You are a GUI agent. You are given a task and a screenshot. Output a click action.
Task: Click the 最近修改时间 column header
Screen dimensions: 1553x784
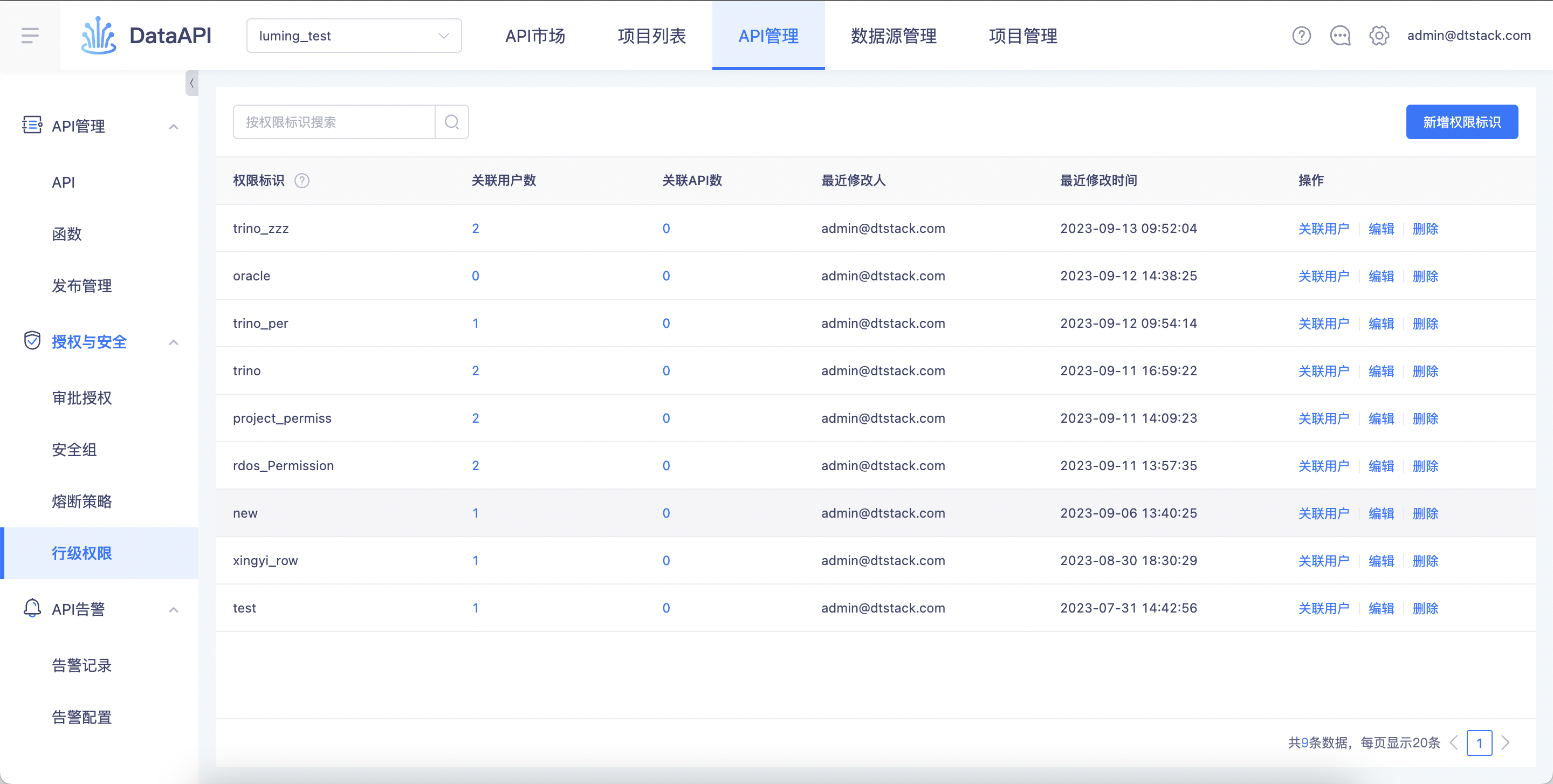pyautogui.click(x=1098, y=180)
